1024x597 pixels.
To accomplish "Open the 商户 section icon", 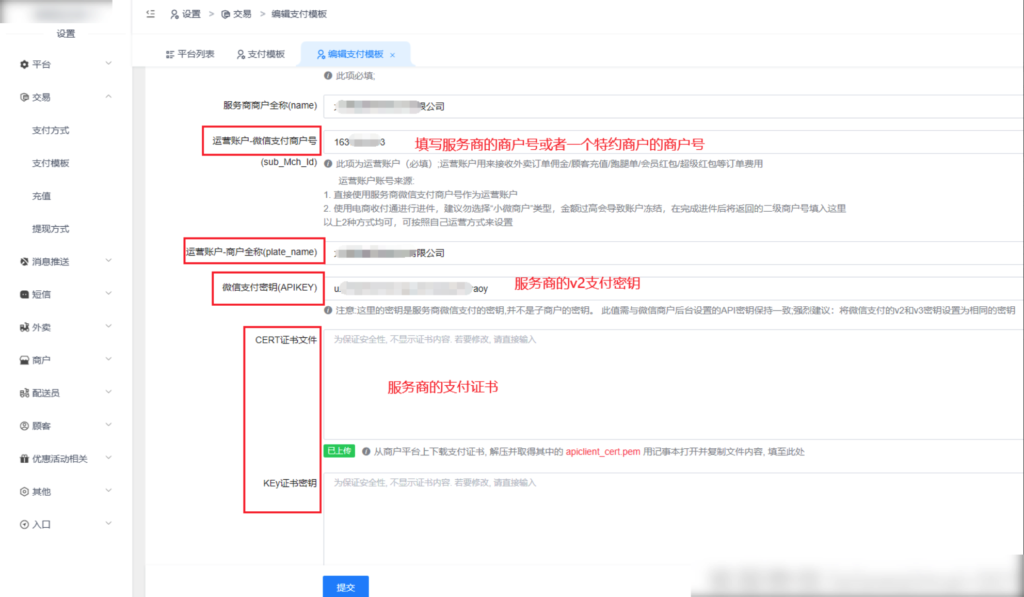I will click(22, 359).
